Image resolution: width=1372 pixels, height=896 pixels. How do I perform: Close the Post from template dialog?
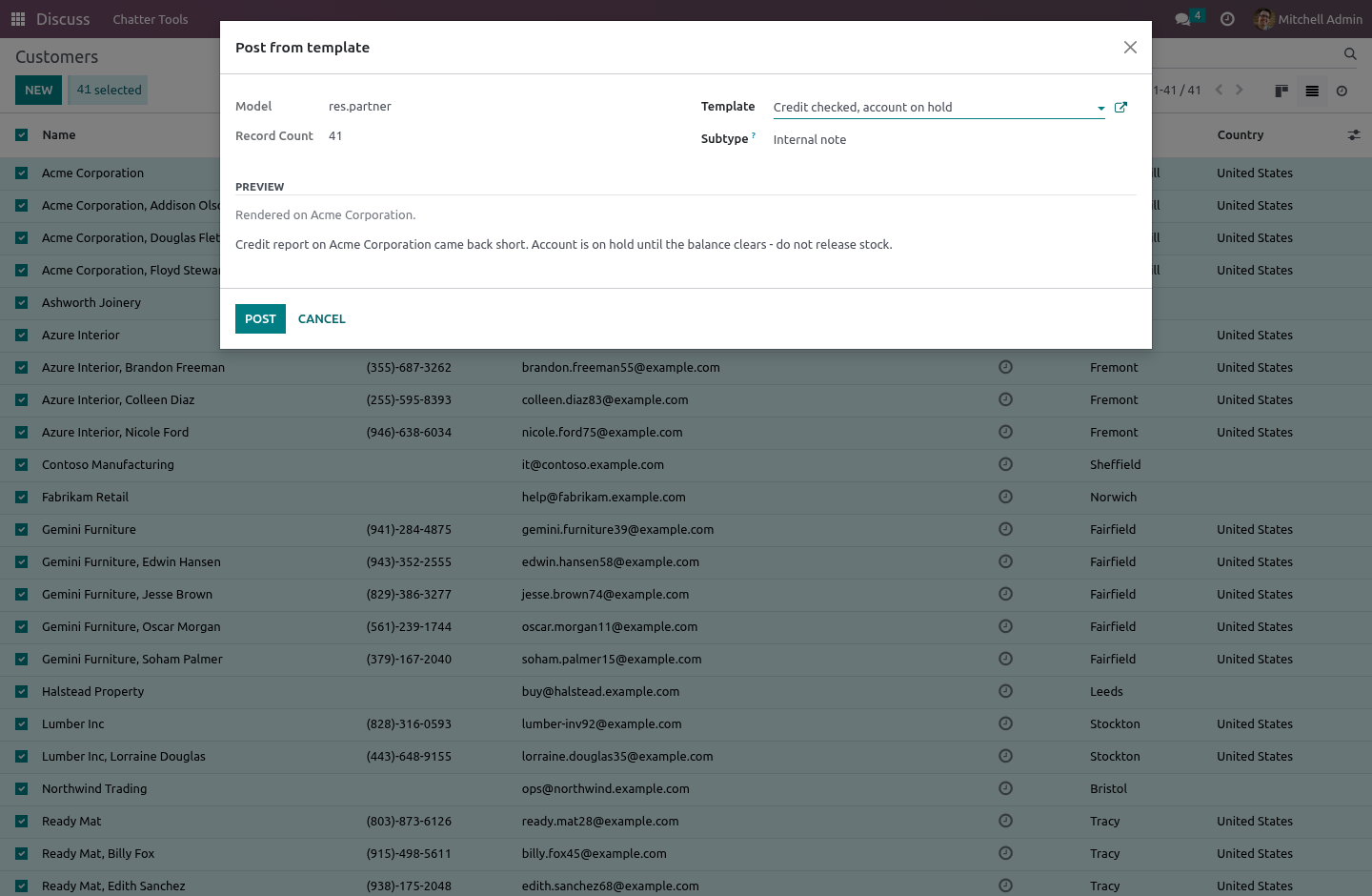click(x=1130, y=48)
